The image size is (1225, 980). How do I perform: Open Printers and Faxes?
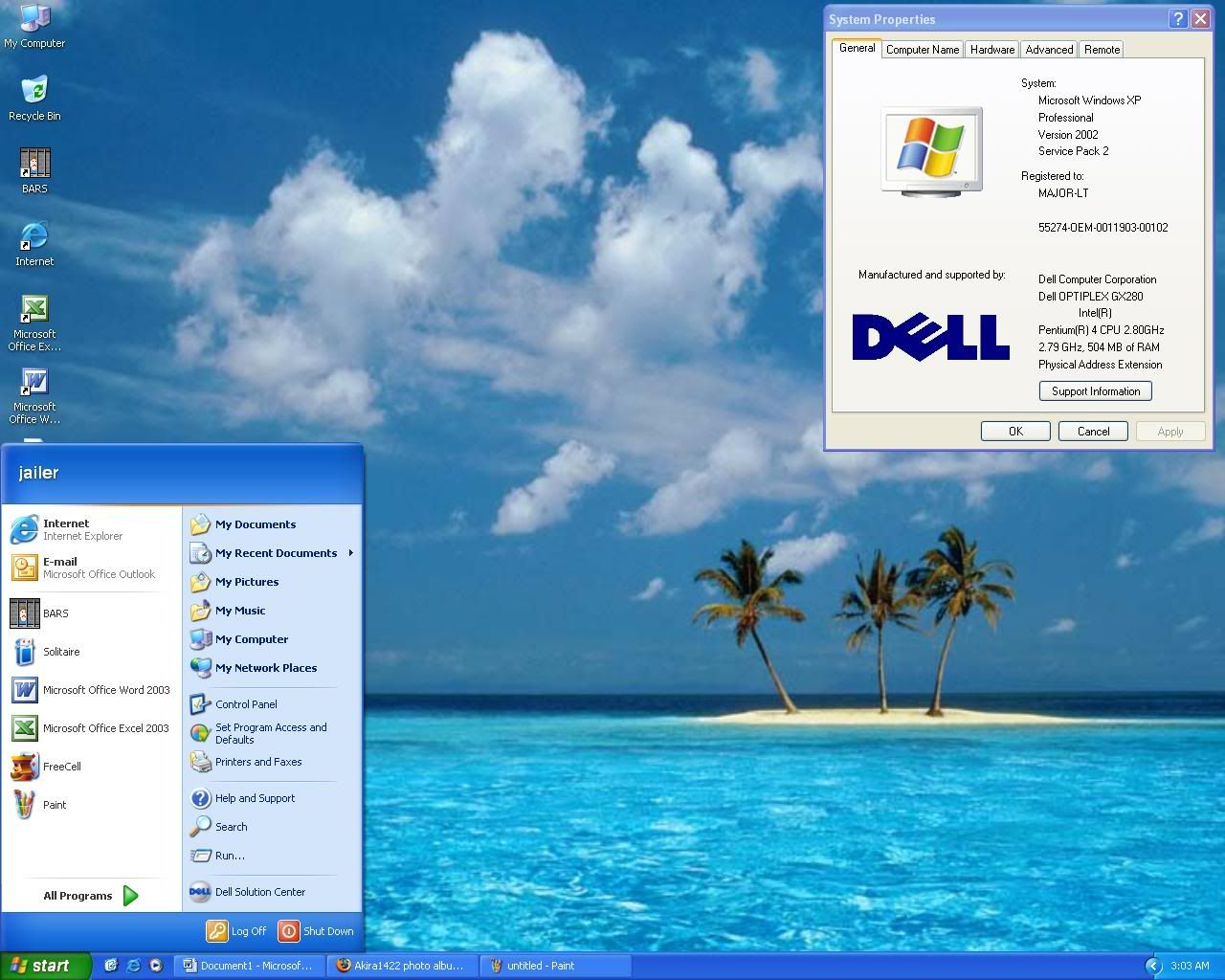click(x=257, y=762)
